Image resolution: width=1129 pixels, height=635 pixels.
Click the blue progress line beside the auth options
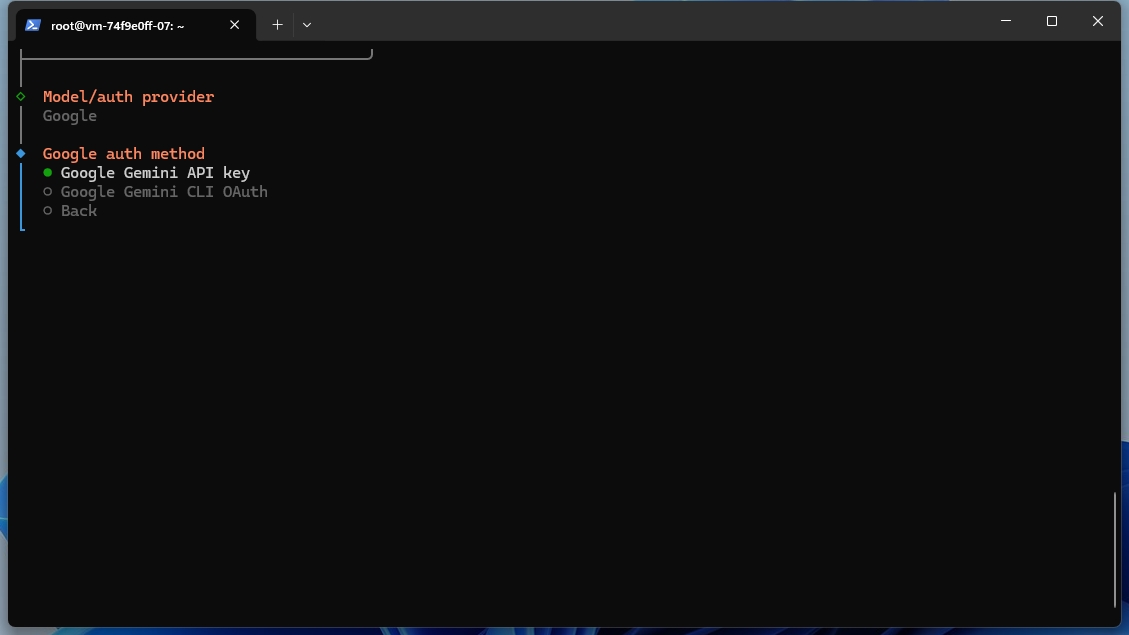coord(22,195)
